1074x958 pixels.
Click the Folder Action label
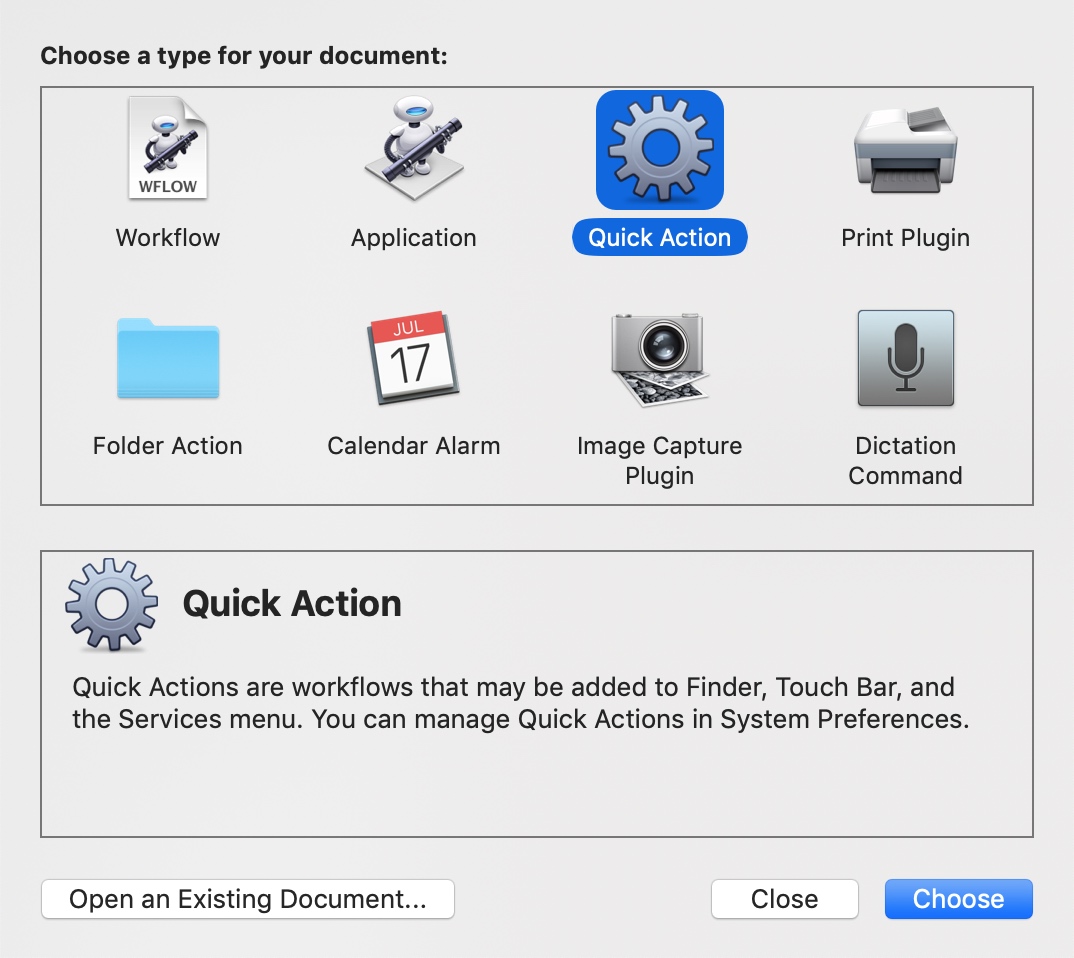168,446
